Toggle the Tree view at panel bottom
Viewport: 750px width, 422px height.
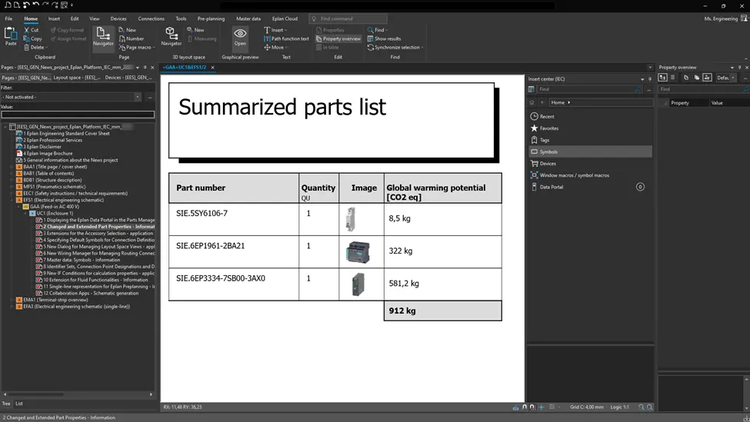6,403
